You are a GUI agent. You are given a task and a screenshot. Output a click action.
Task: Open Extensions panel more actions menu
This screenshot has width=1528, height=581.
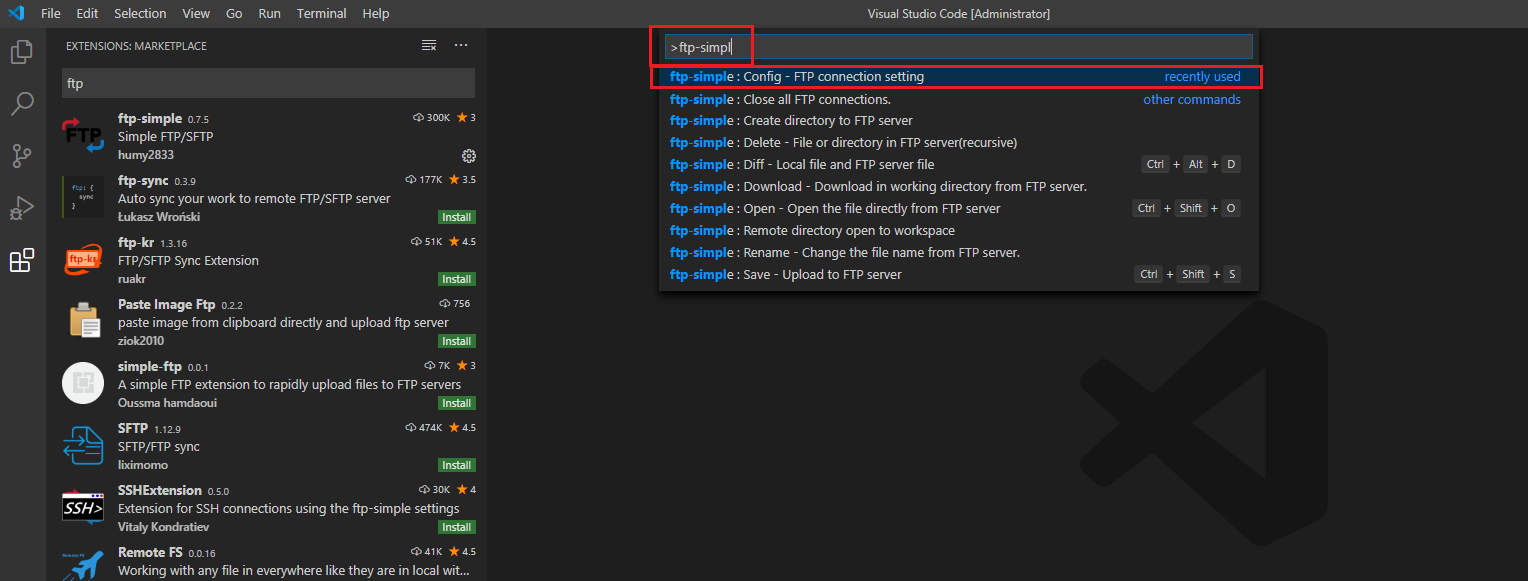[x=461, y=45]
